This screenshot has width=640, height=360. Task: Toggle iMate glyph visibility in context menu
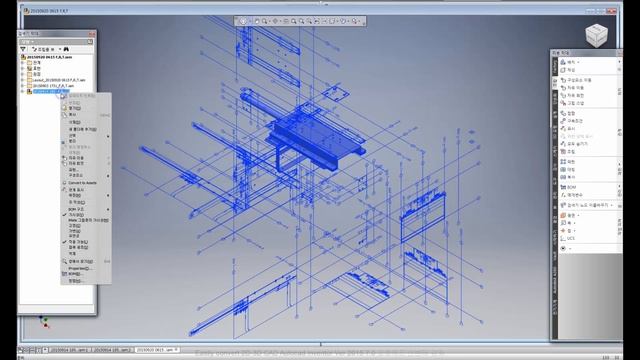click(88, 220)
